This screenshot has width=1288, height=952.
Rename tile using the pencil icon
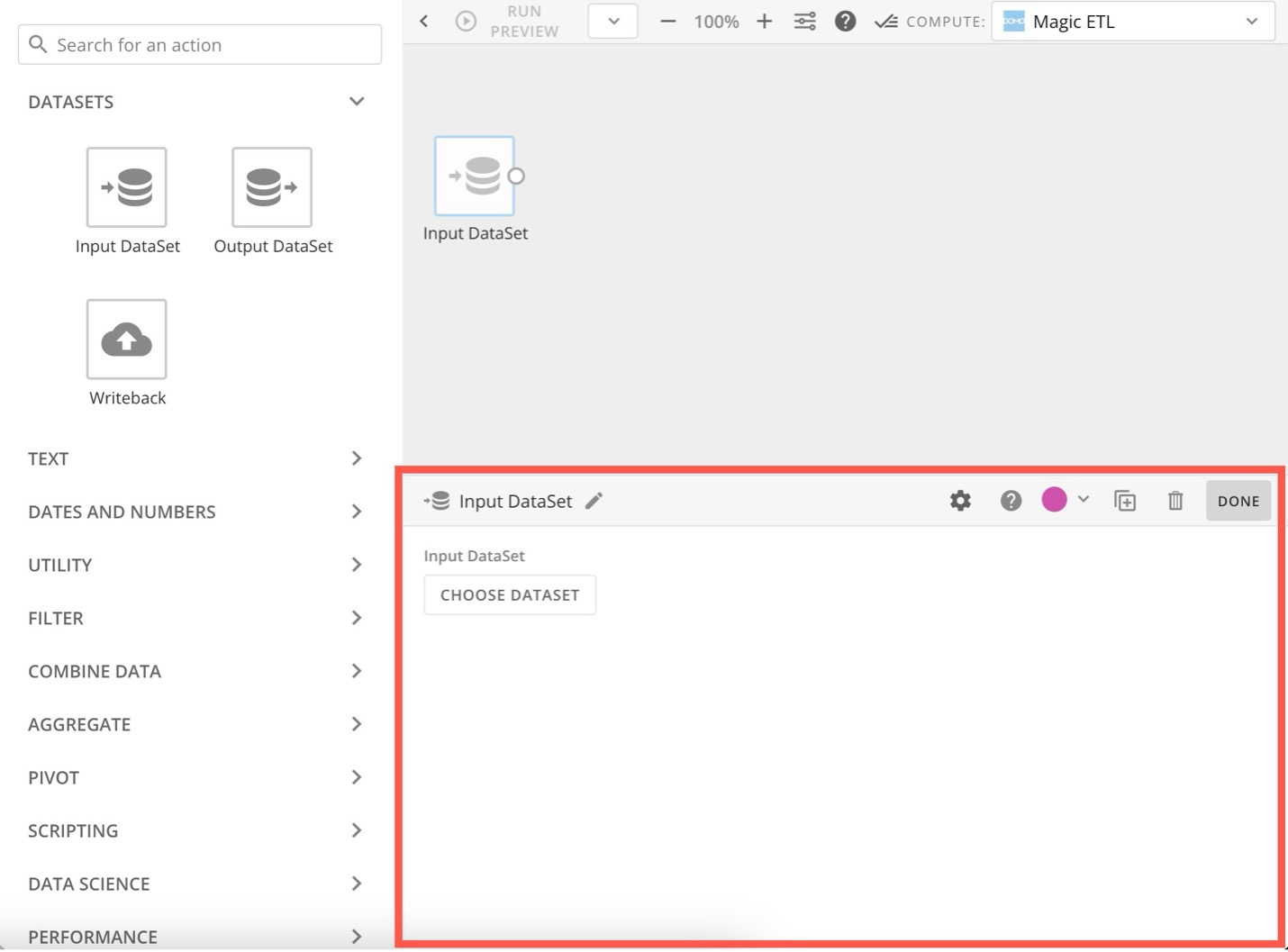tap(594, 501)
